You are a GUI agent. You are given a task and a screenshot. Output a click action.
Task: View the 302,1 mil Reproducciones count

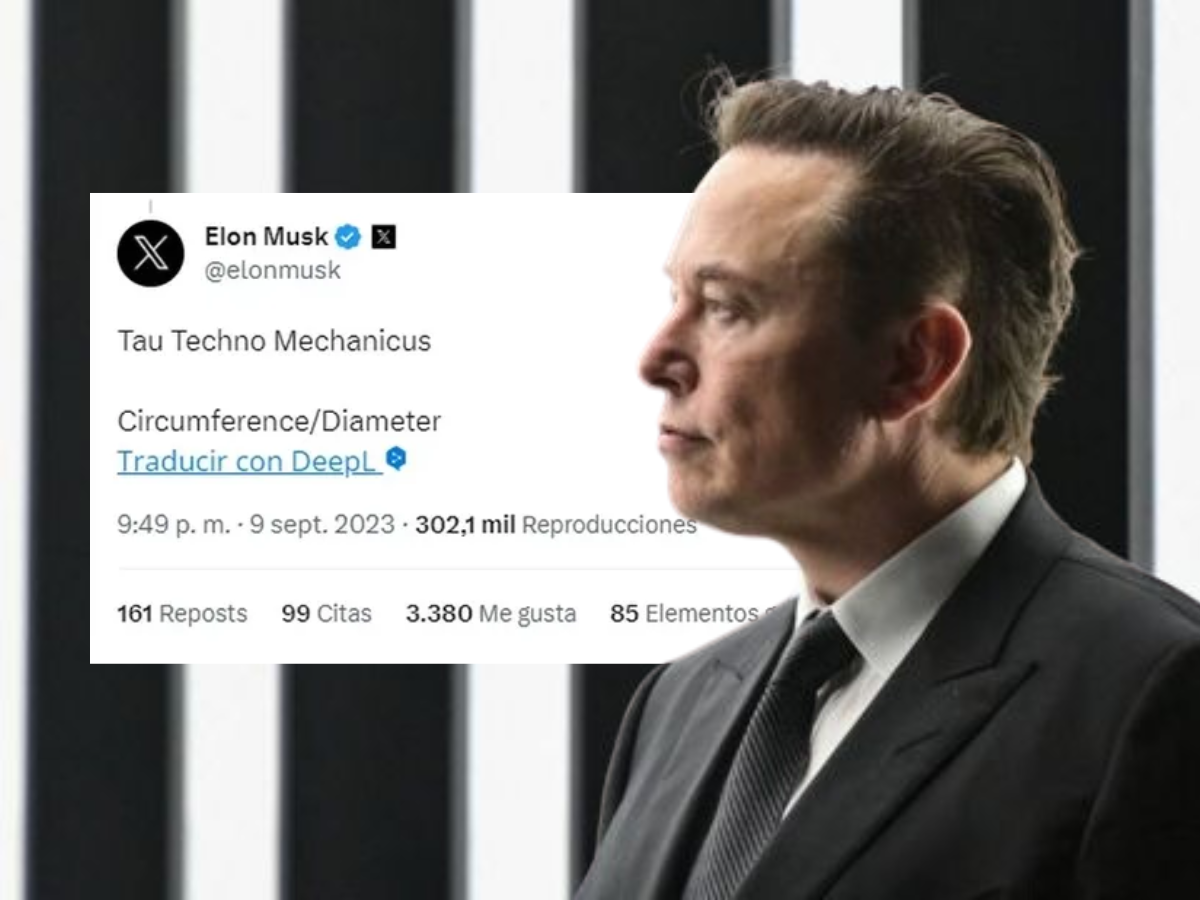pos(555,525)
